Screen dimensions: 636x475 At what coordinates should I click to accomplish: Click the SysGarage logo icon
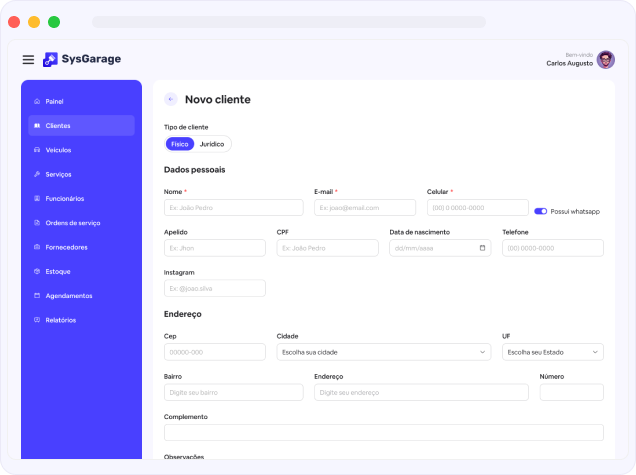tap(50, 60)
